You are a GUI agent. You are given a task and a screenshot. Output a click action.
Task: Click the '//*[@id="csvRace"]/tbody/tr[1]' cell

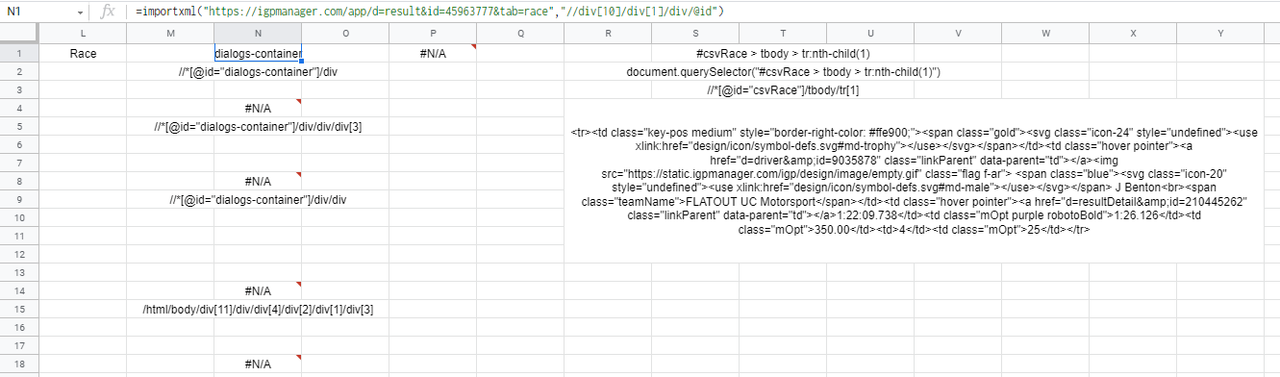pos(783,90)
